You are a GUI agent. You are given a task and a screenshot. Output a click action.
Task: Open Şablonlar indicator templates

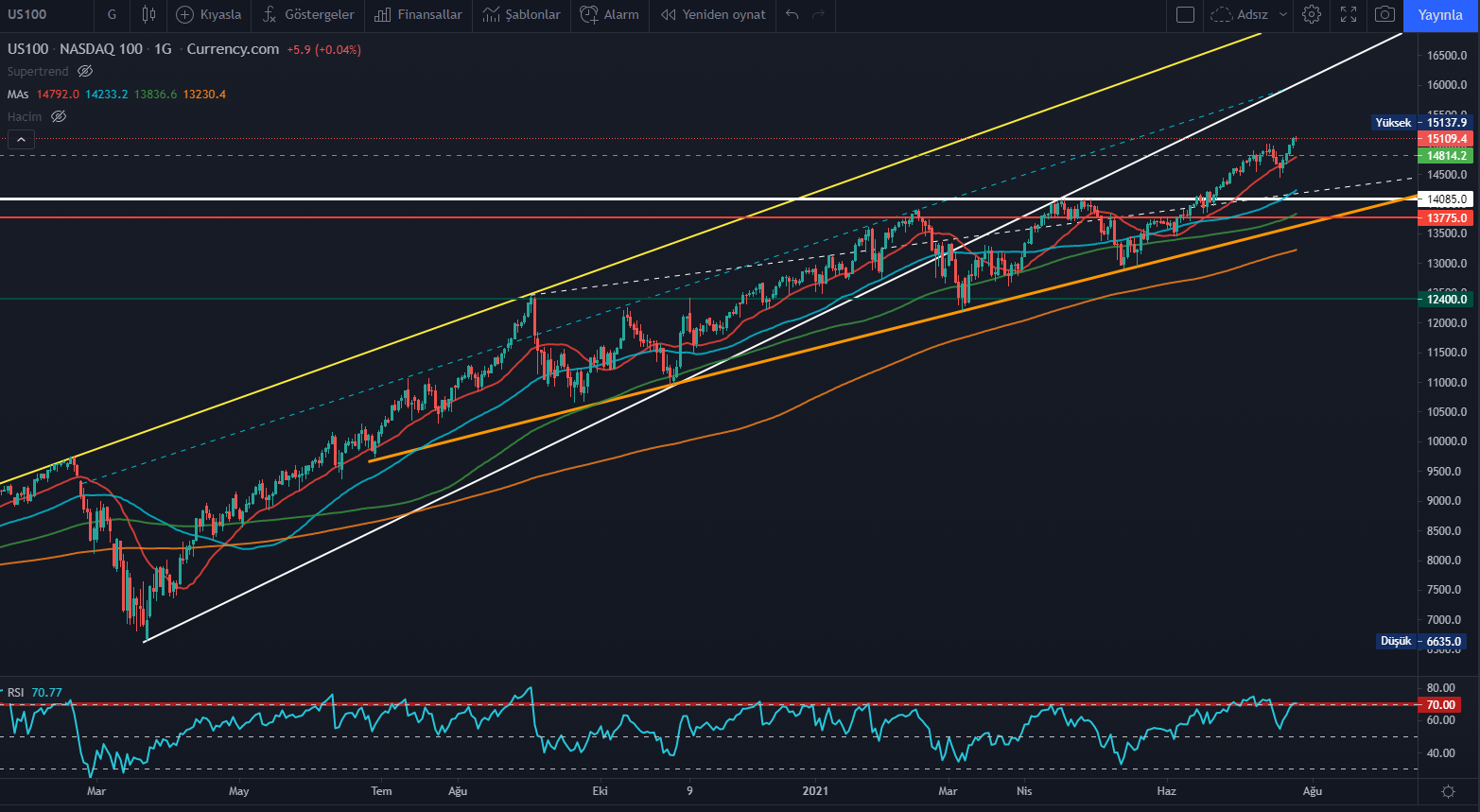point(521,15)
